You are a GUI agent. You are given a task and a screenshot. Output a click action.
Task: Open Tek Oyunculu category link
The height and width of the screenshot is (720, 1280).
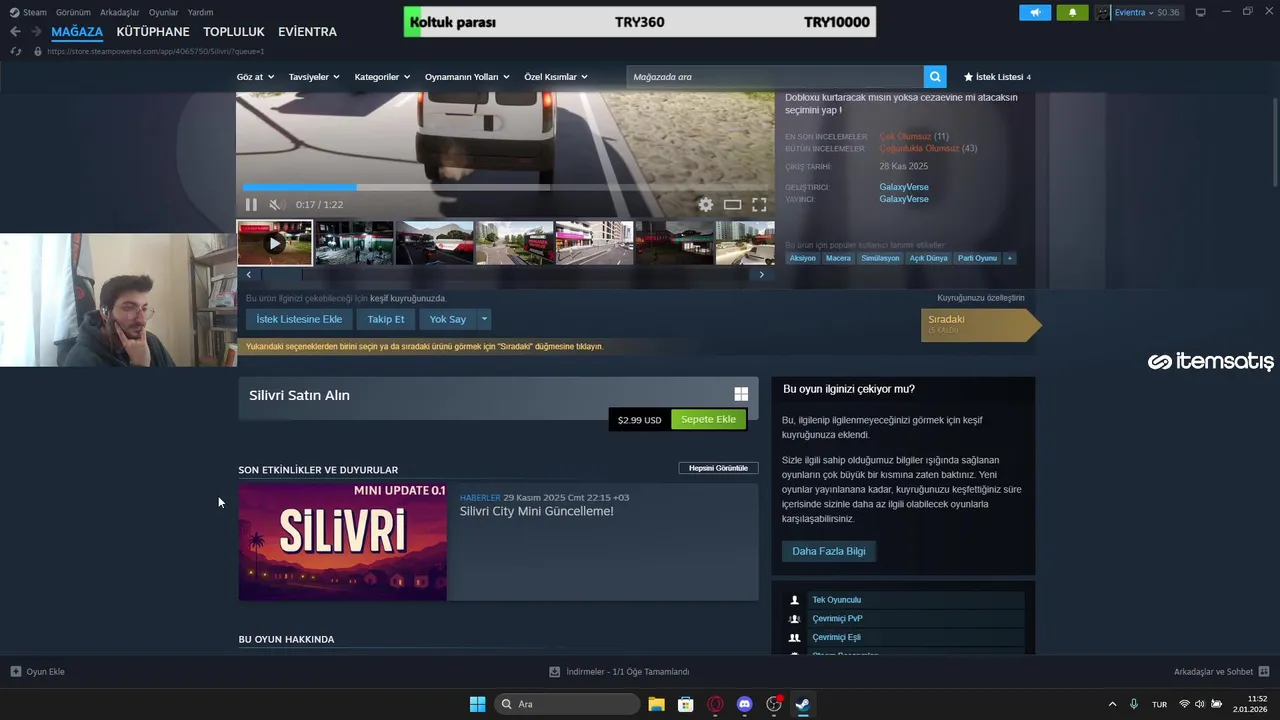coord(837,600)
